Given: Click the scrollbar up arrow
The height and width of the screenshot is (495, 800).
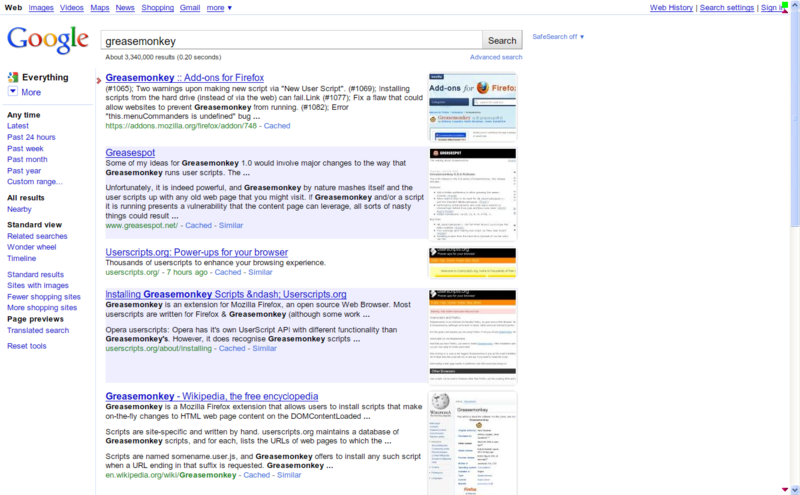Looking at the screenshot, I should click(x=795, y=5).
